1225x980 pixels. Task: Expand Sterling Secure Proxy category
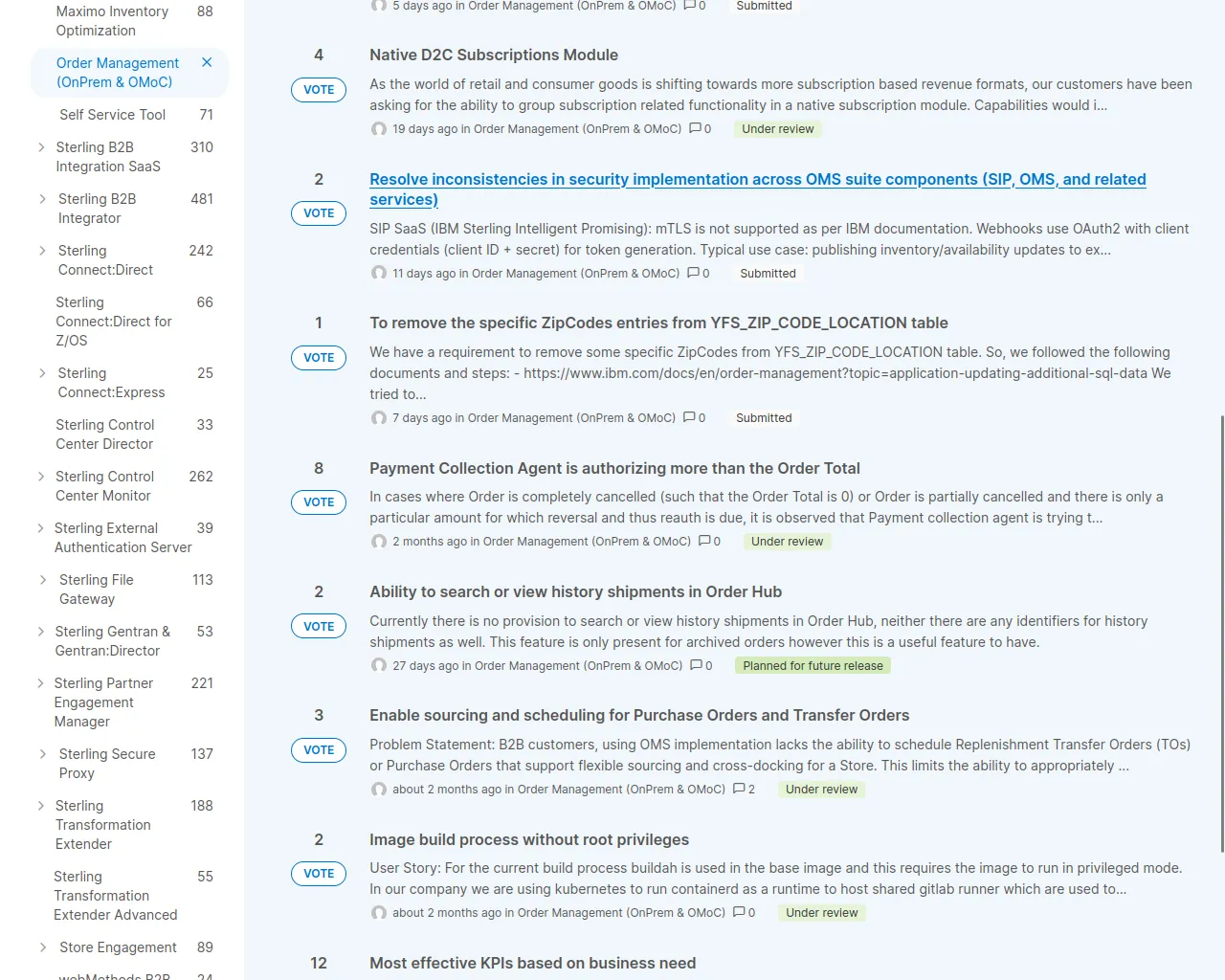coord(41,754)
